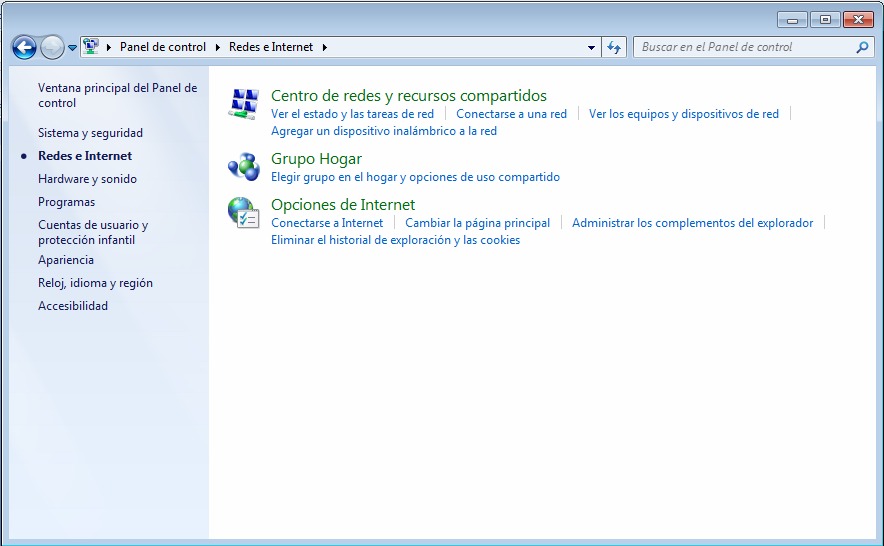The width and height of the screenshot is (884, 546).
Task: Open Cuentas de usuario y protección infantil
Action: tap(93, 232)
